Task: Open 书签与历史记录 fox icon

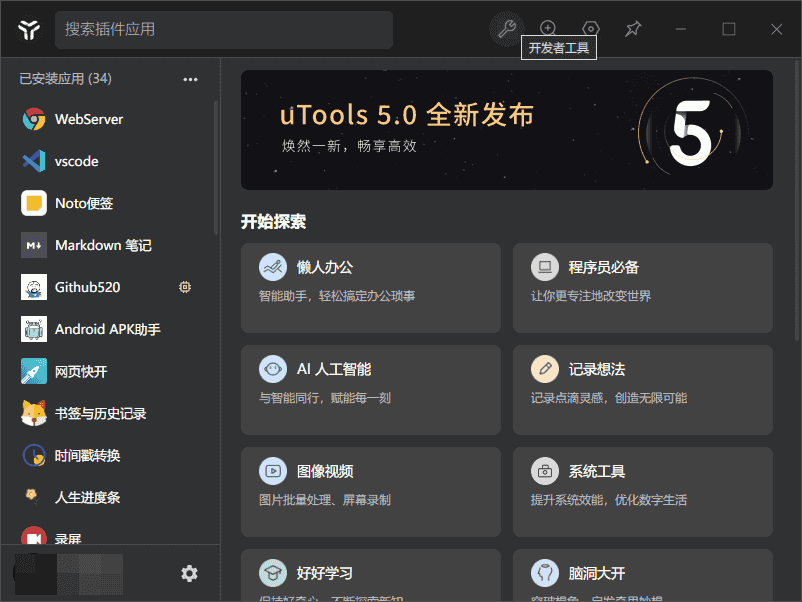Action: coord(34,413)
